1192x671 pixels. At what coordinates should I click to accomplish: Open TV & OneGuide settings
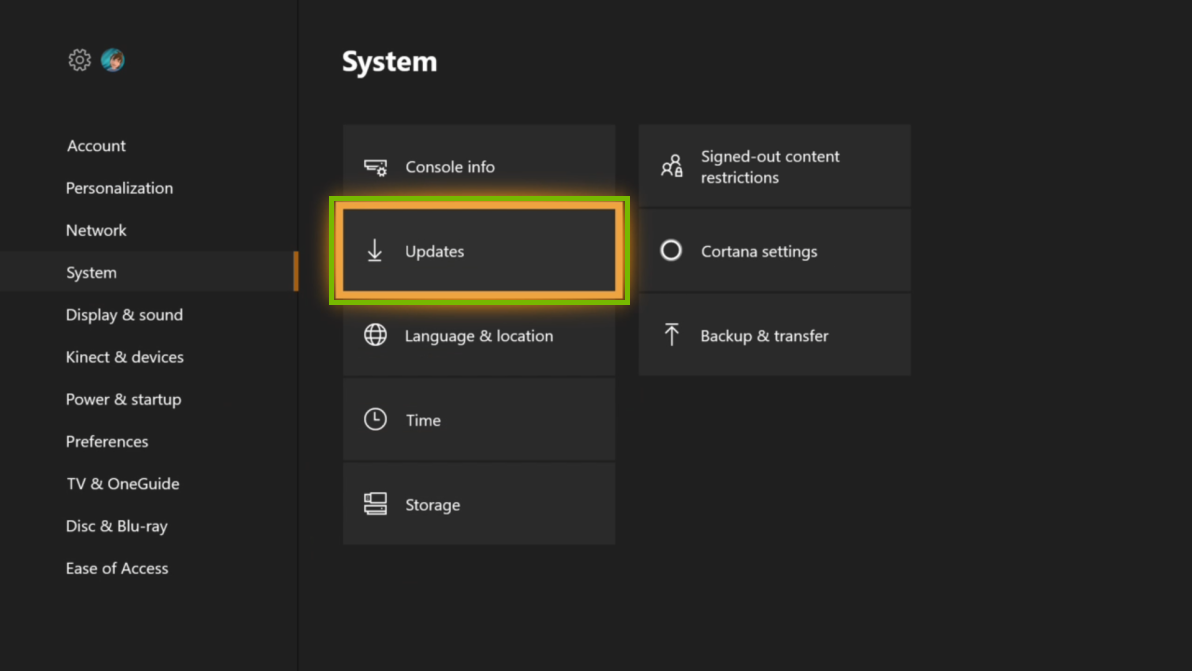coord(122,483)
